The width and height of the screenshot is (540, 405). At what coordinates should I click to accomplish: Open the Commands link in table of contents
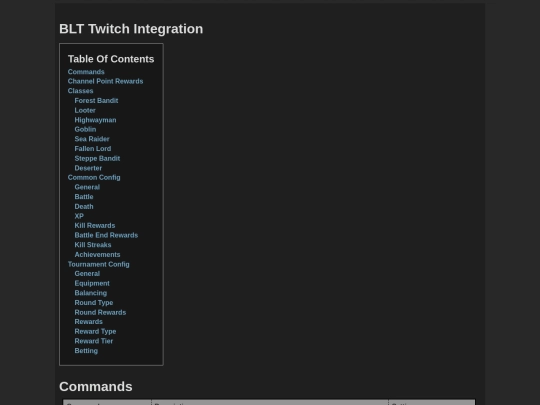86,72
